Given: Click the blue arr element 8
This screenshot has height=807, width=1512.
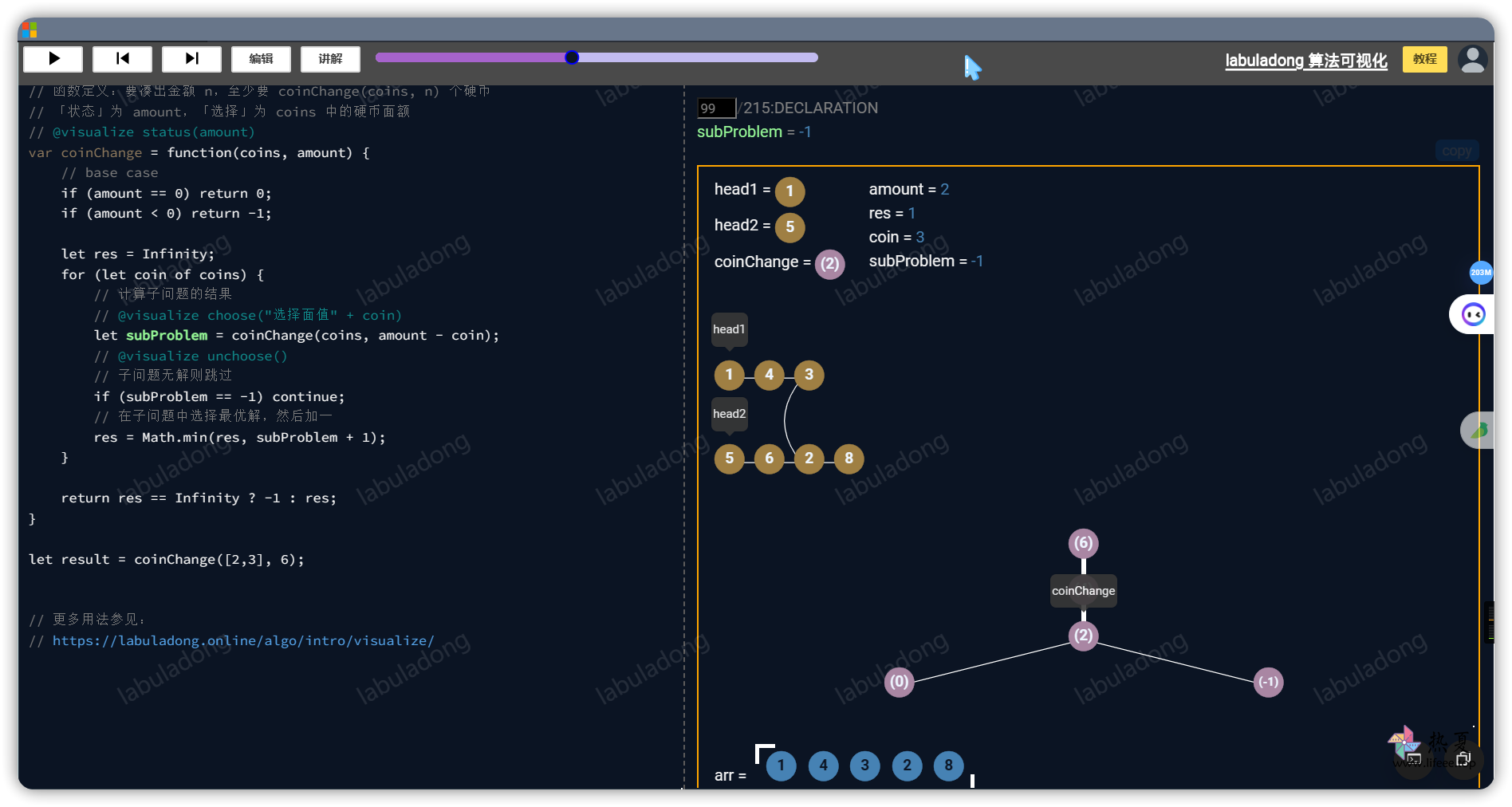Looking at the screenshot, I should 948,766.
